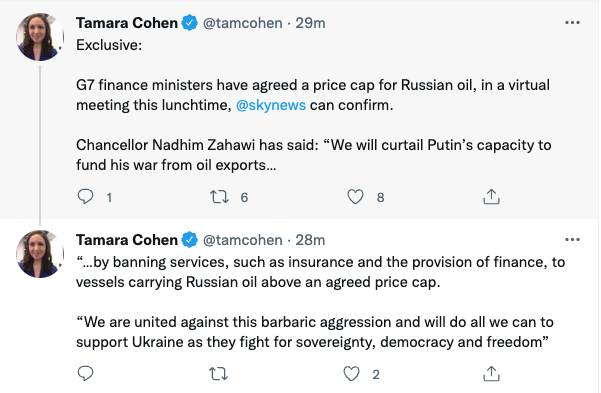Reply to the second tweet
The height and width of the screenshot is (393, 601).
85,373
